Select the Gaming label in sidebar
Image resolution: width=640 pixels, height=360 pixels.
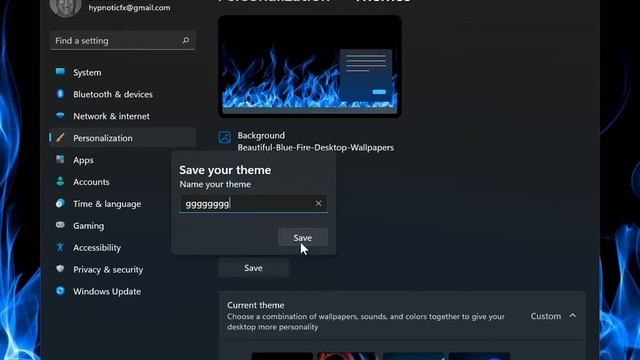coord(89,226)
